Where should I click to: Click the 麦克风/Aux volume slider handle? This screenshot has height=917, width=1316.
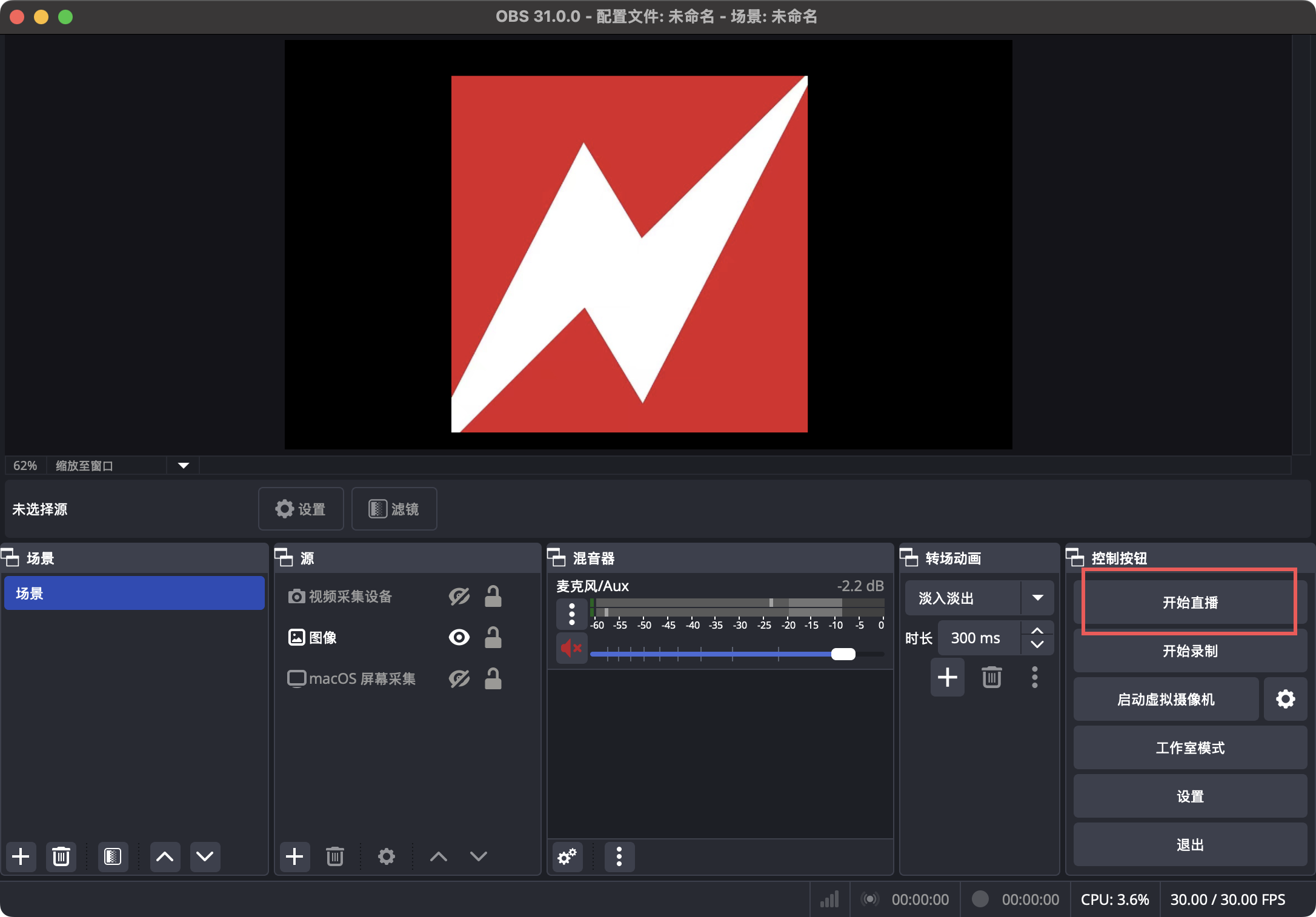tap(843, 654)
